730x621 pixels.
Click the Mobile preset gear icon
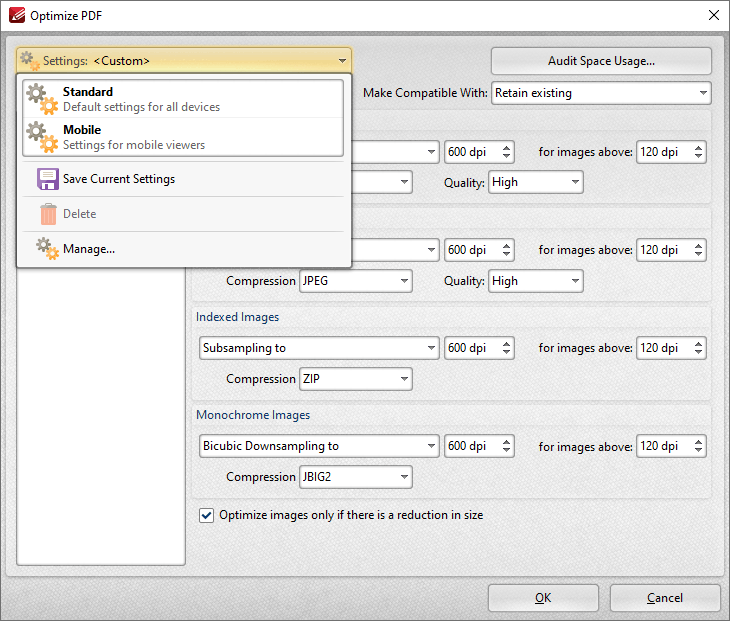42,137
